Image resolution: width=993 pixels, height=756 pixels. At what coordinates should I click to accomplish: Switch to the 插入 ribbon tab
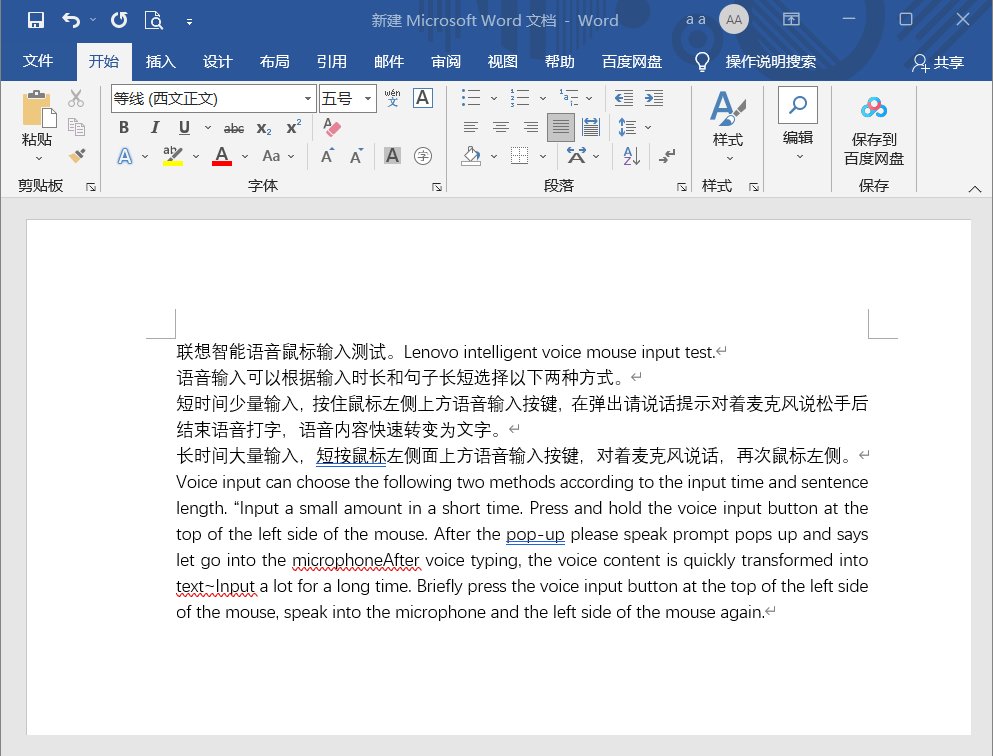click(160, 61)
